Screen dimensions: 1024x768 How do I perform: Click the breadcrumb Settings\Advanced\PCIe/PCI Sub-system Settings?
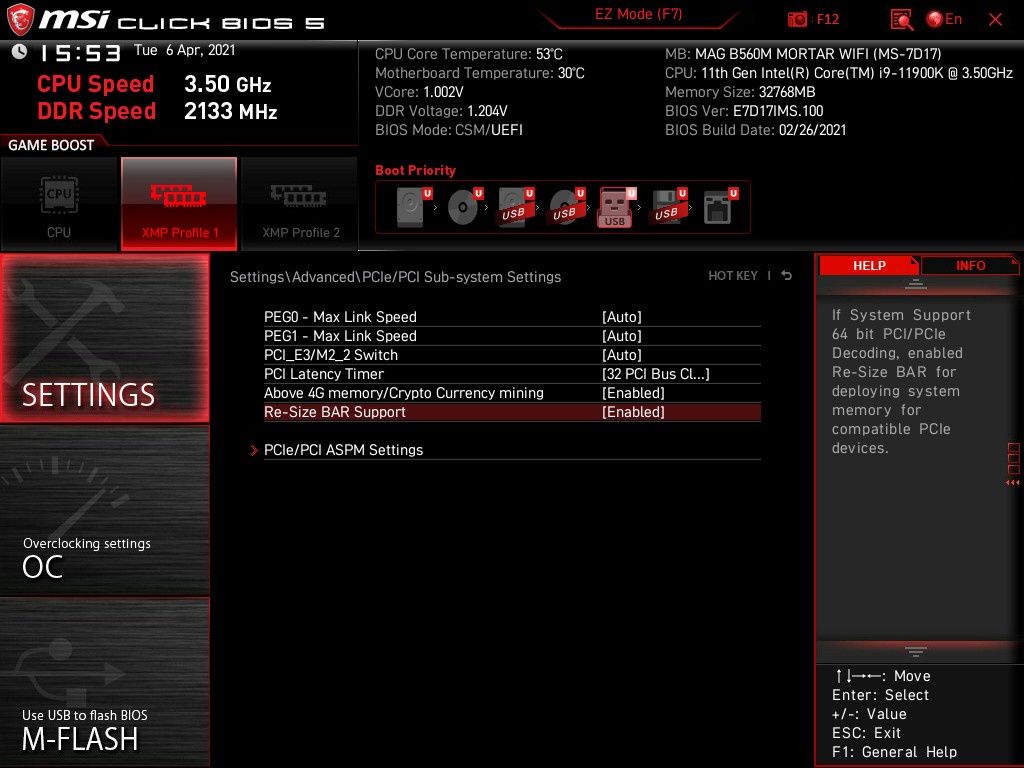coord(395,277)
